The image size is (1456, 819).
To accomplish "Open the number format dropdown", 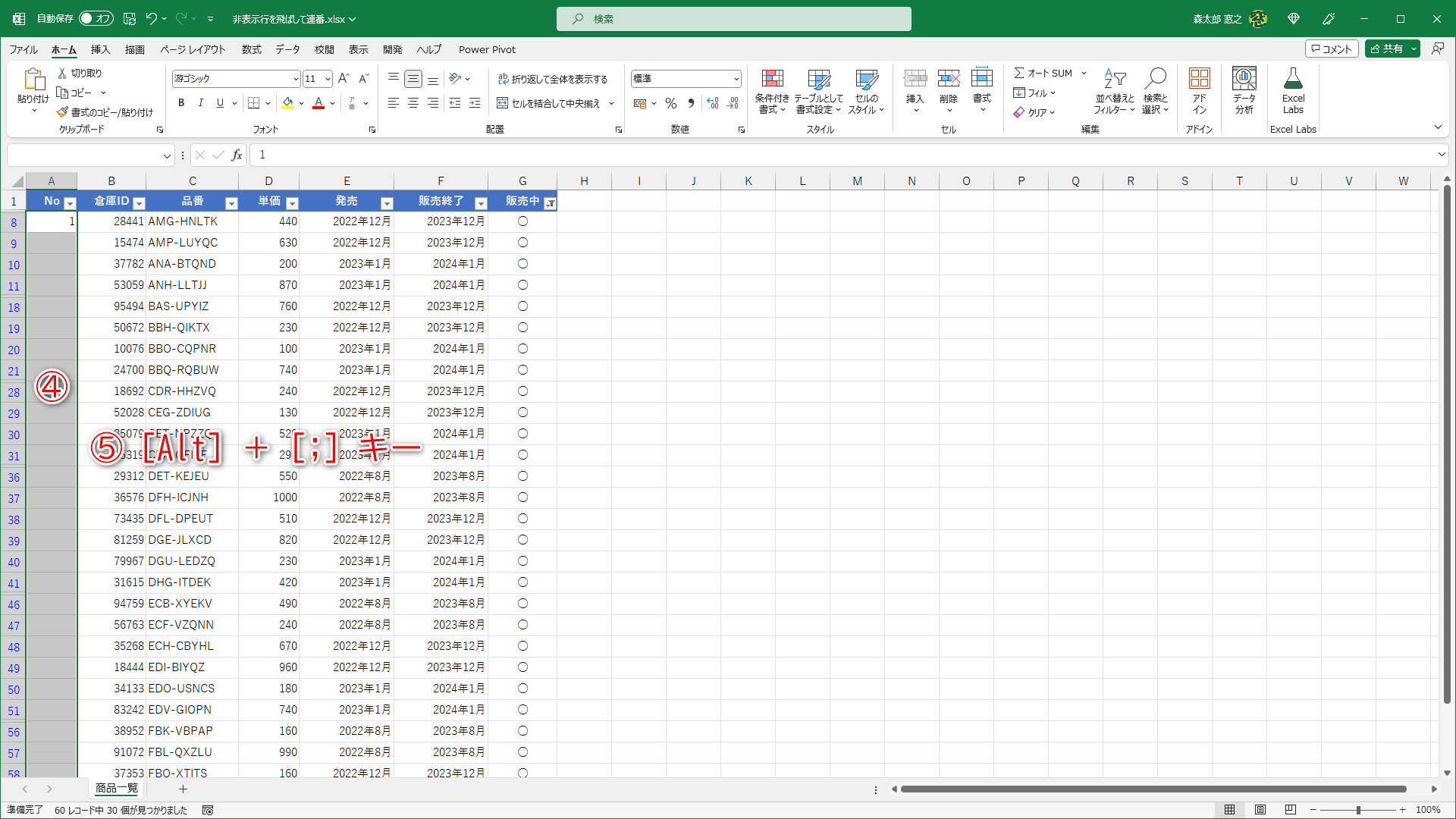I will (x=736, y=79).
